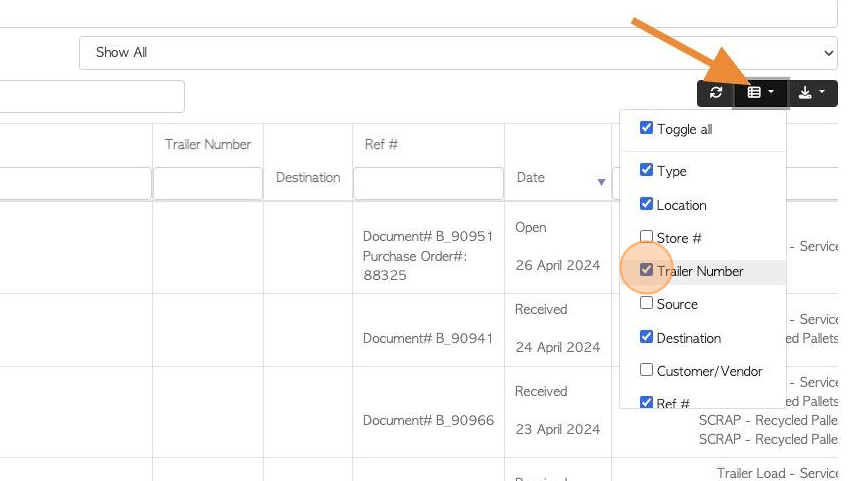Click the '26 April 2024' date
860x481 pixels.
click(558, 265)
